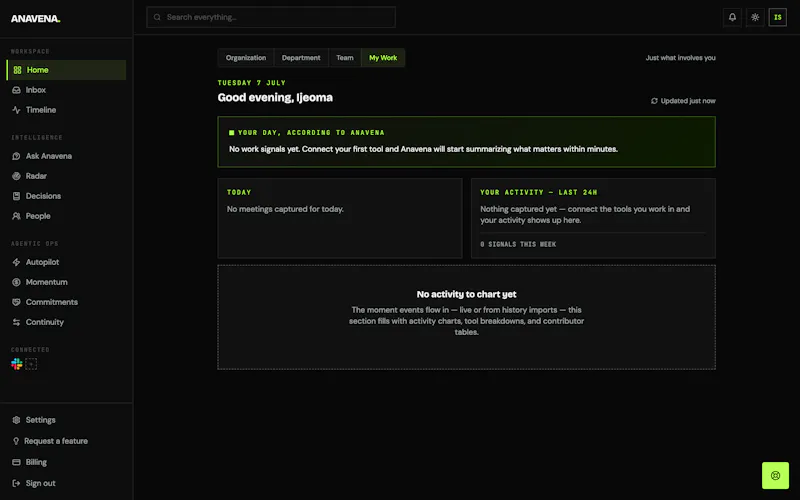Click the Request a feature bulb icon
800x500 pixels.
tap(16, 441)
